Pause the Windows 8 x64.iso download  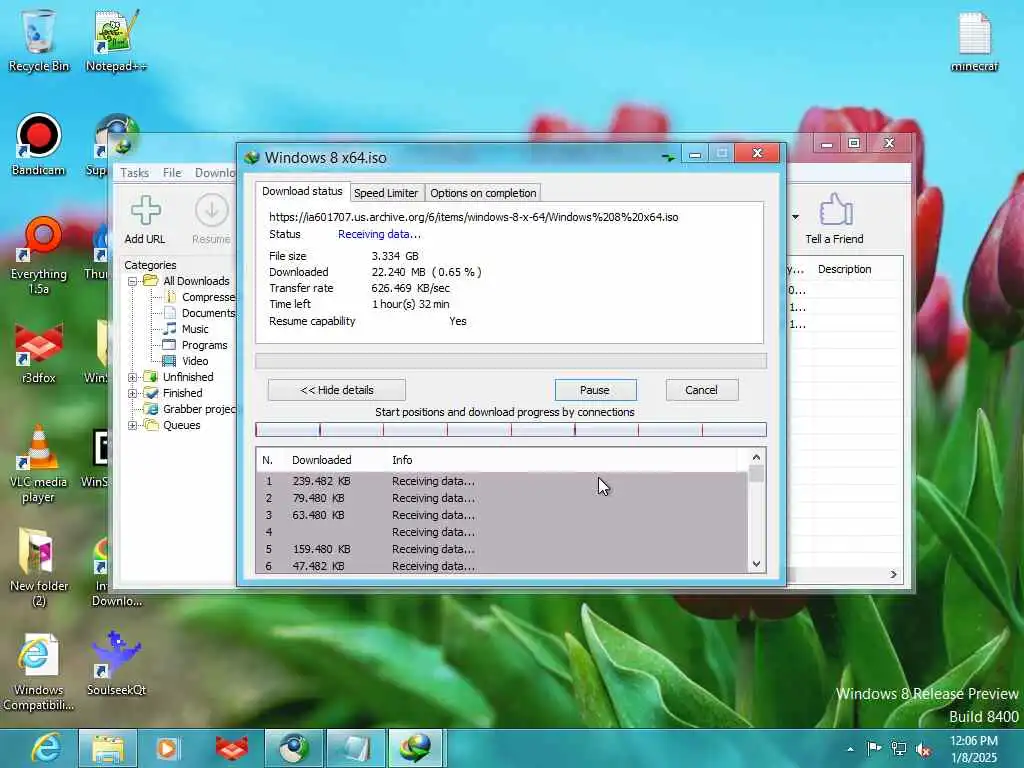click(x=596, y=390)
